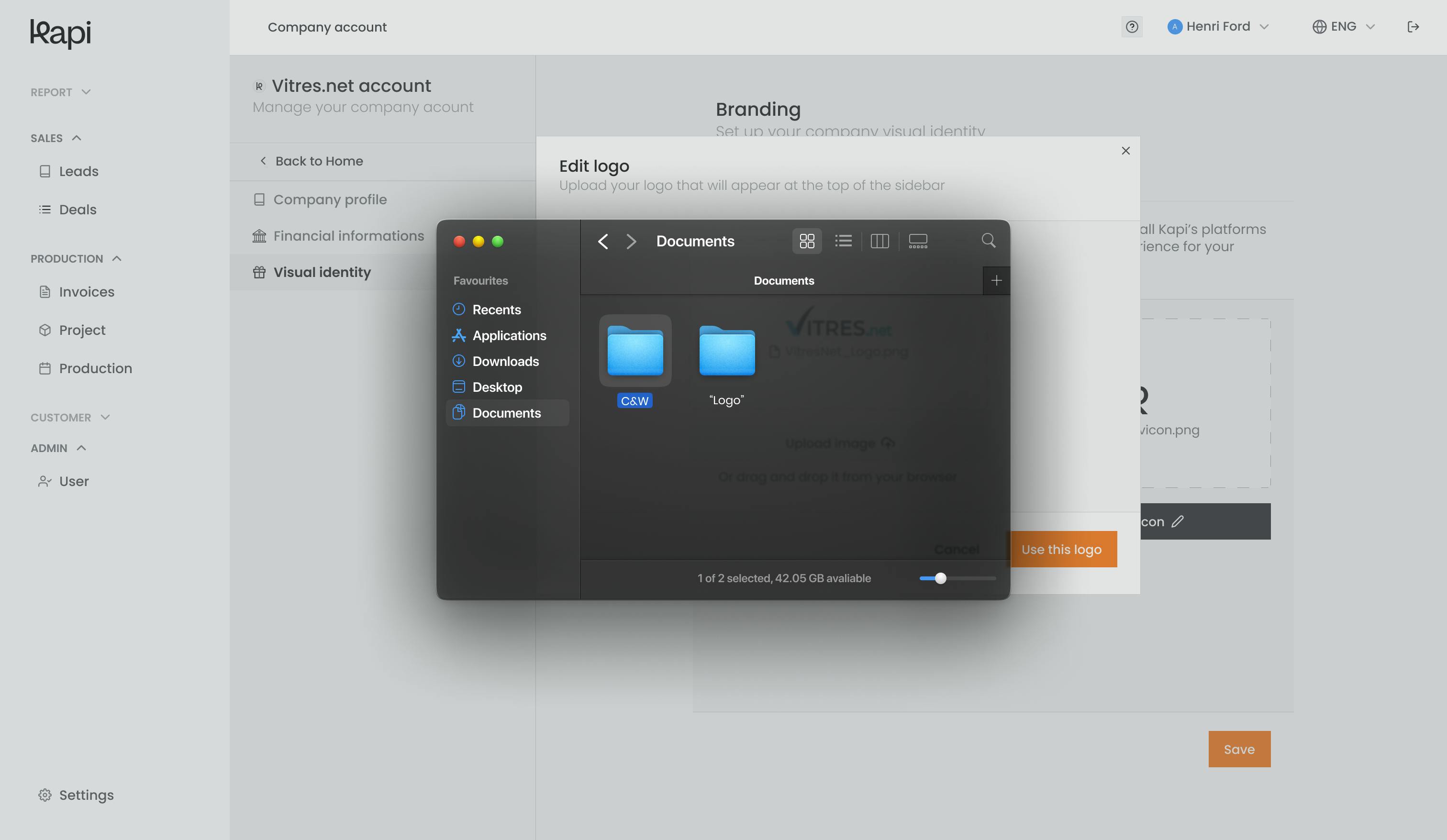Open Desktop in Favourites

[507, 387]
